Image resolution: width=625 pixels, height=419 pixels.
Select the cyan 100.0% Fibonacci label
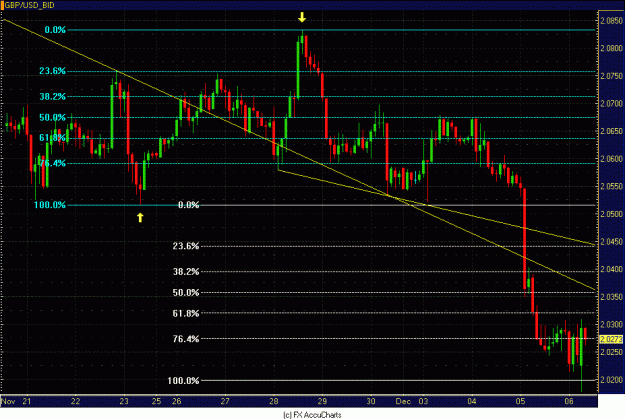(x=50, y=205)
